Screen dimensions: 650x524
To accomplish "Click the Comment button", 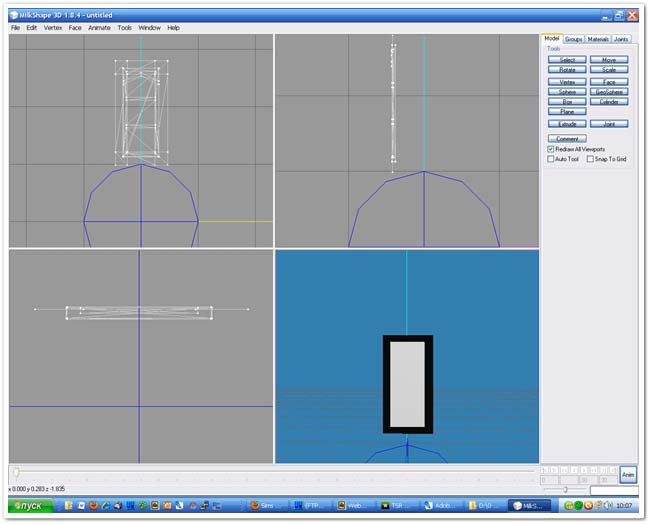I will coord(567,138).
